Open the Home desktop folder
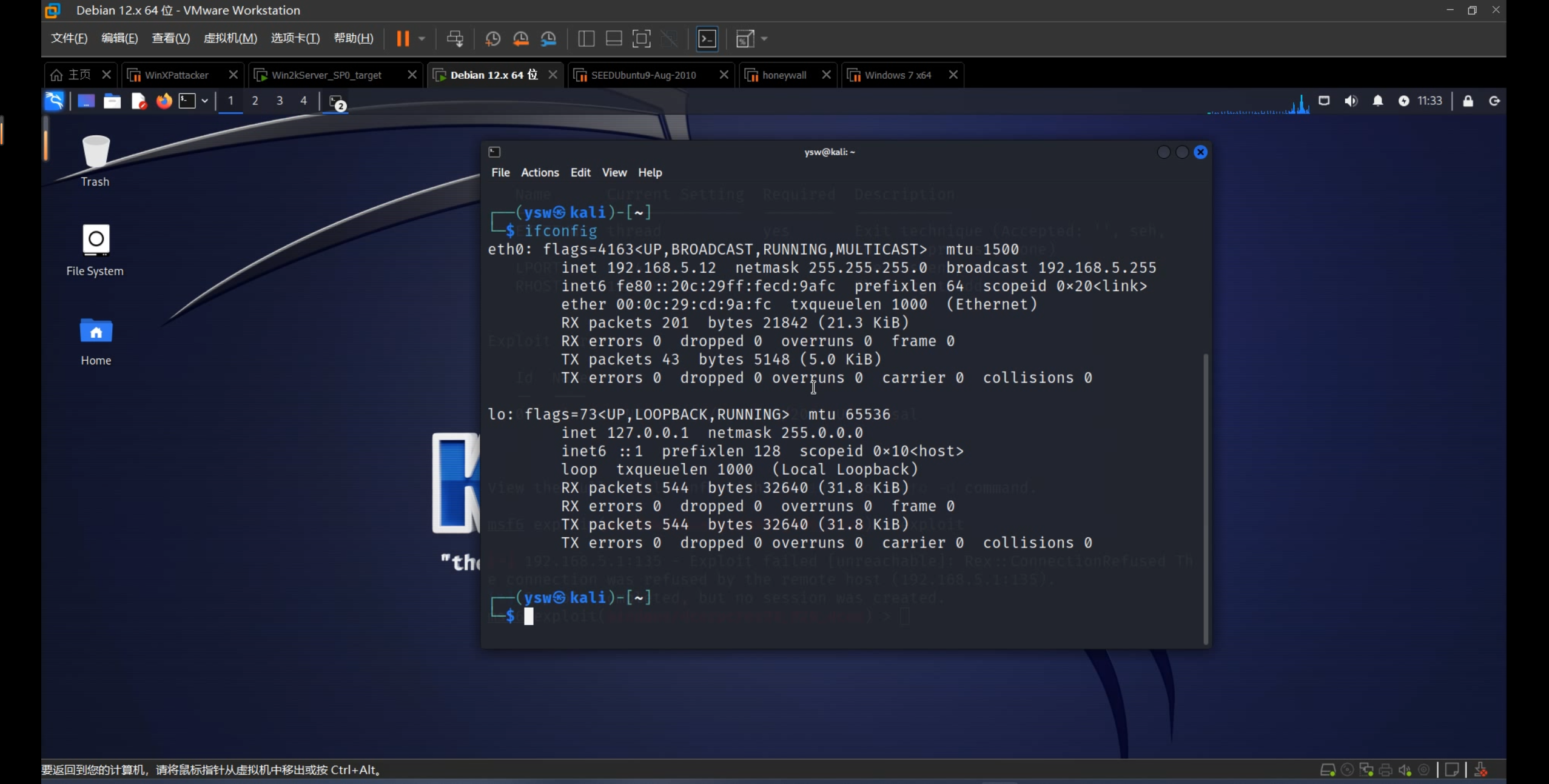Viewport: 1549px width, 784px height. pos(96,332)
